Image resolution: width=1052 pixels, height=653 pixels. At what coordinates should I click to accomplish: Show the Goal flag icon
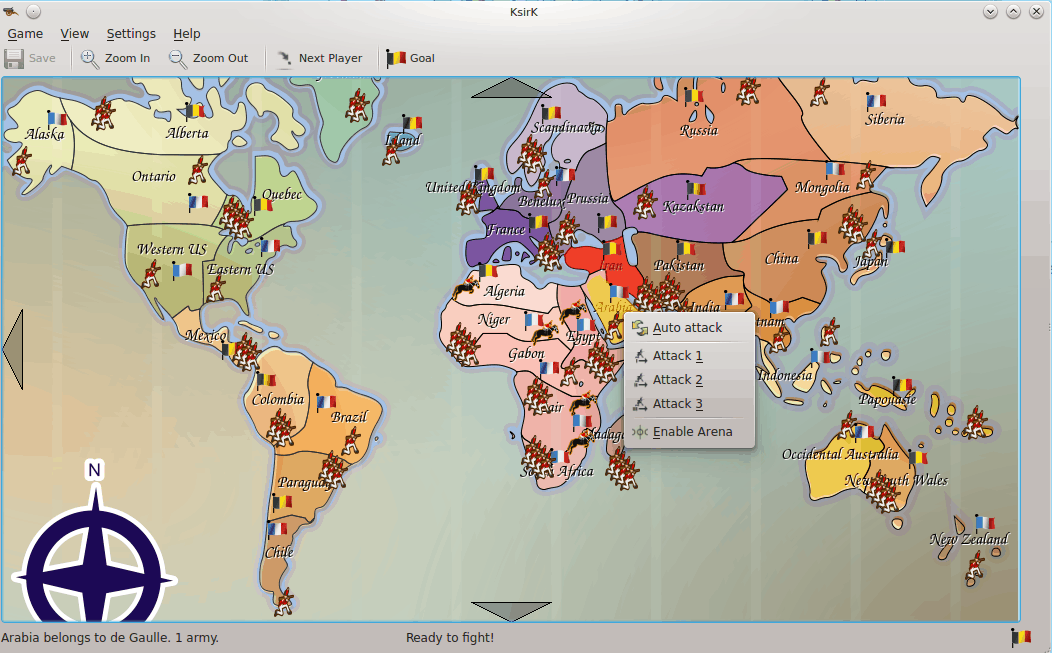[396, 58]
